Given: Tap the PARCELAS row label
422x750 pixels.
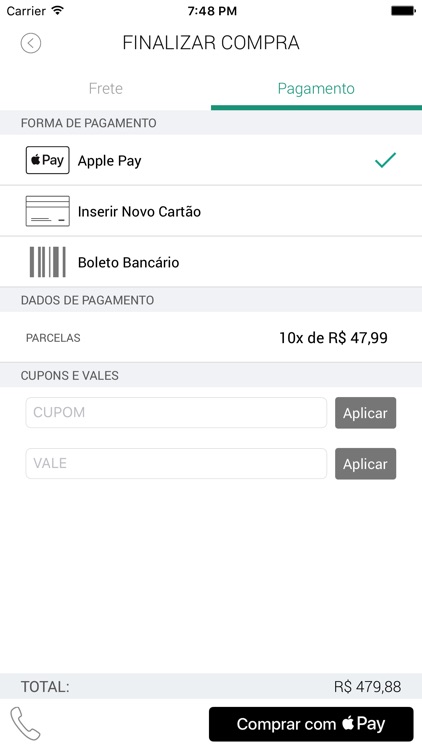Looking at the screenshot, I should [x=53, y=338].
